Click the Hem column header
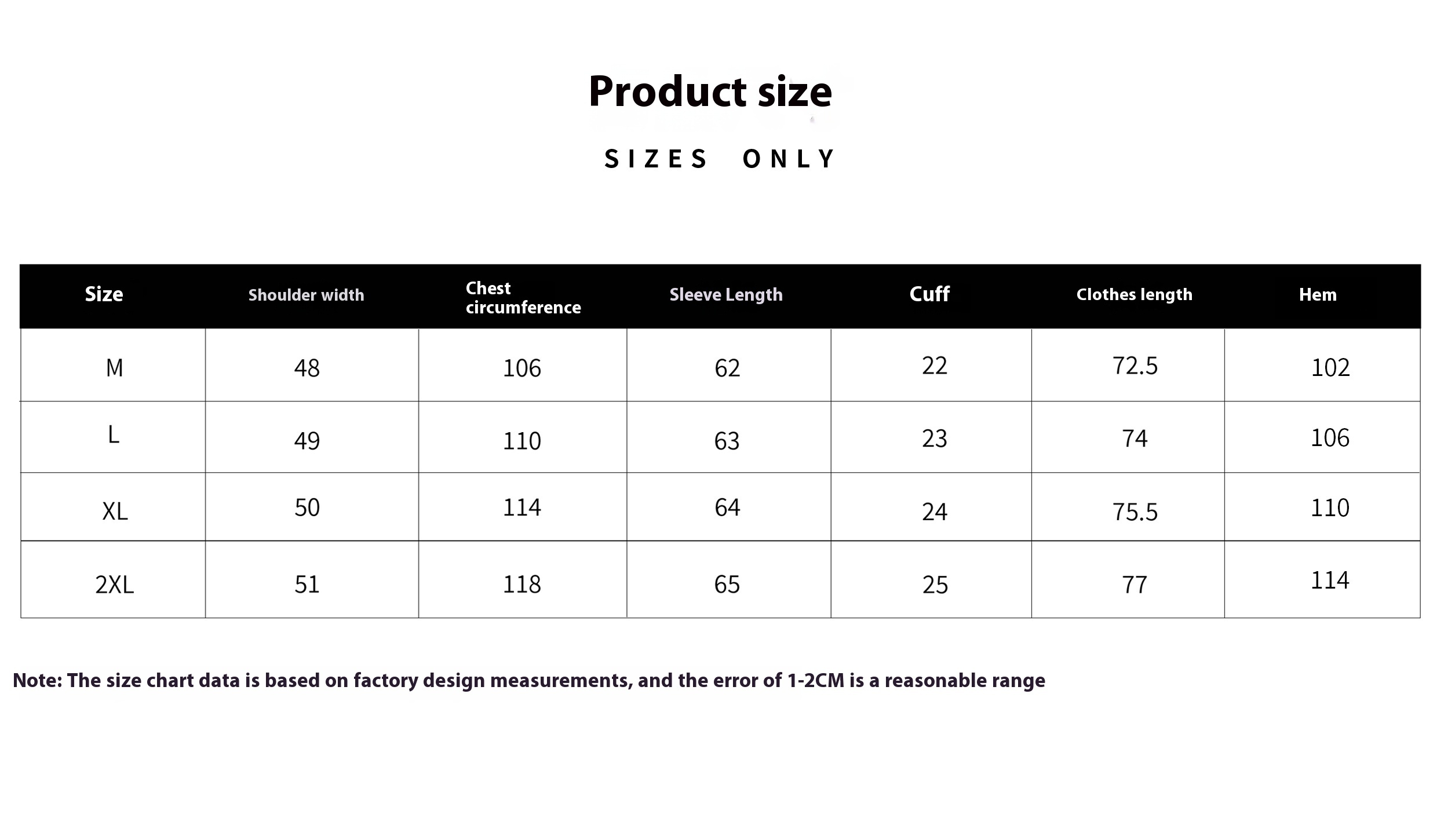The width and height of the screenshot is (1437, 840). point(1318,295)
